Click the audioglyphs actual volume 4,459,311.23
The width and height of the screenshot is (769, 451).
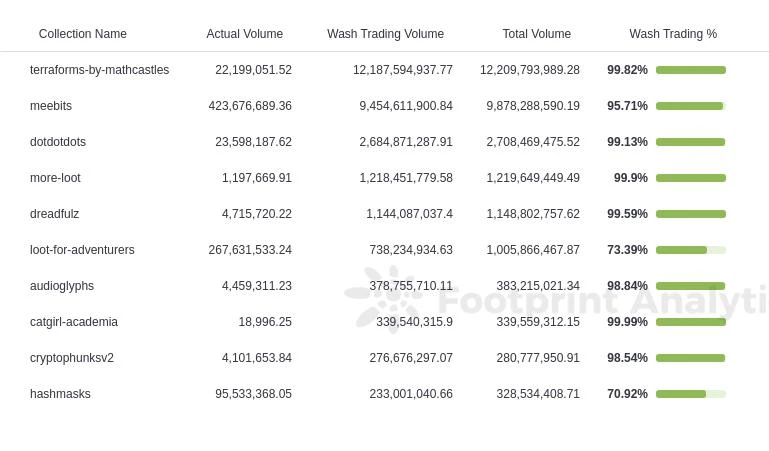[256, 286]
